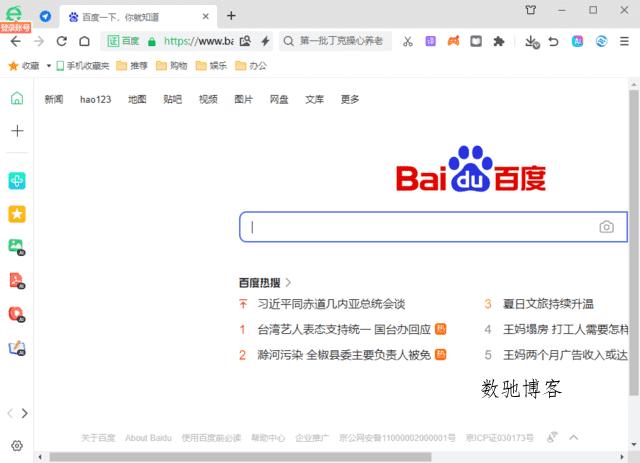Go back to previous page
The image size is (640, 463).
point(16,41)
